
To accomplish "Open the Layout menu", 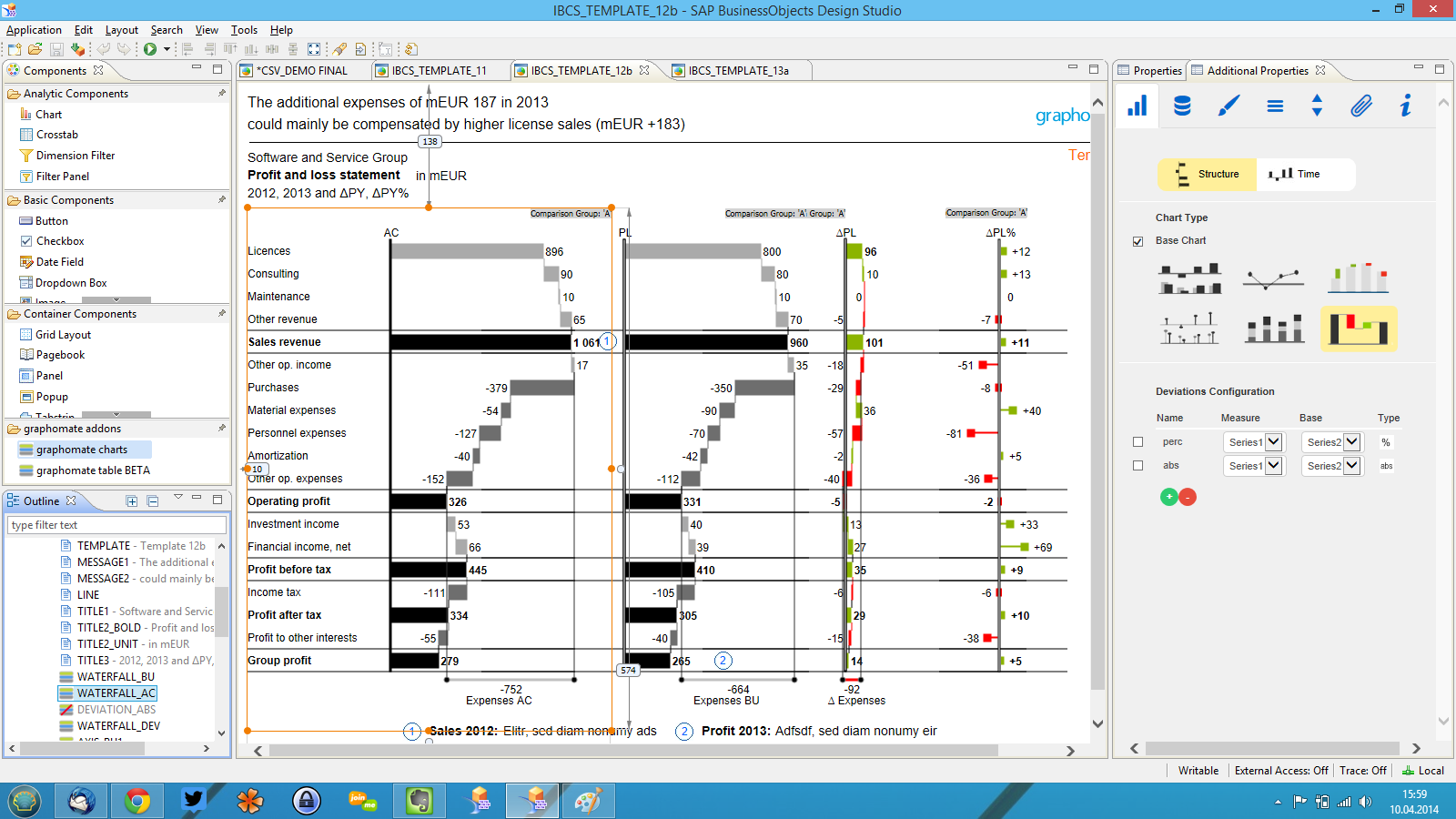I will [x=122, y=30].
